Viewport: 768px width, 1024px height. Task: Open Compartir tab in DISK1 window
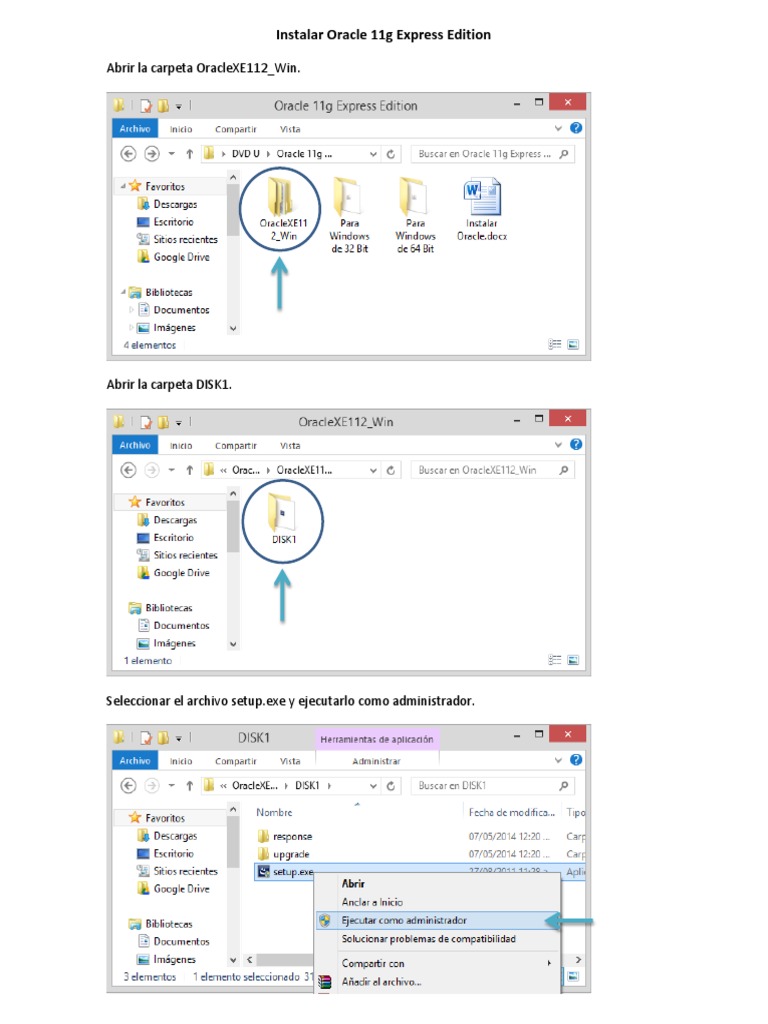pos(236,761)
